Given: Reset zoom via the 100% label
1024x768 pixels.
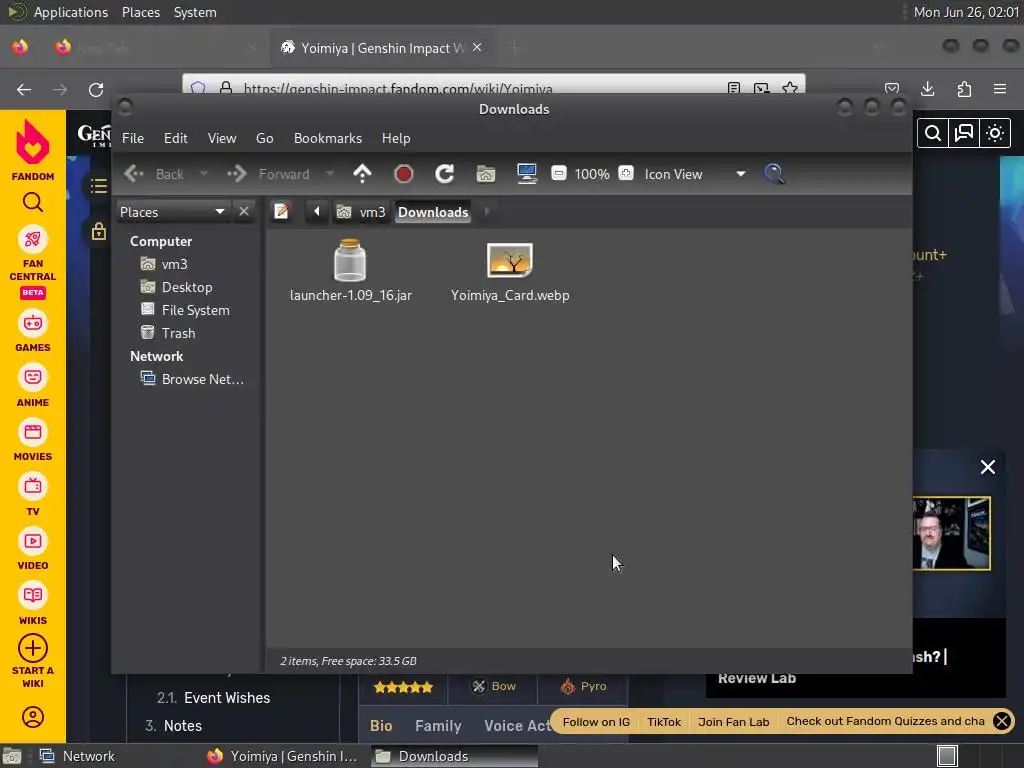Looking at the screenshot, I should tap(592, 174).
